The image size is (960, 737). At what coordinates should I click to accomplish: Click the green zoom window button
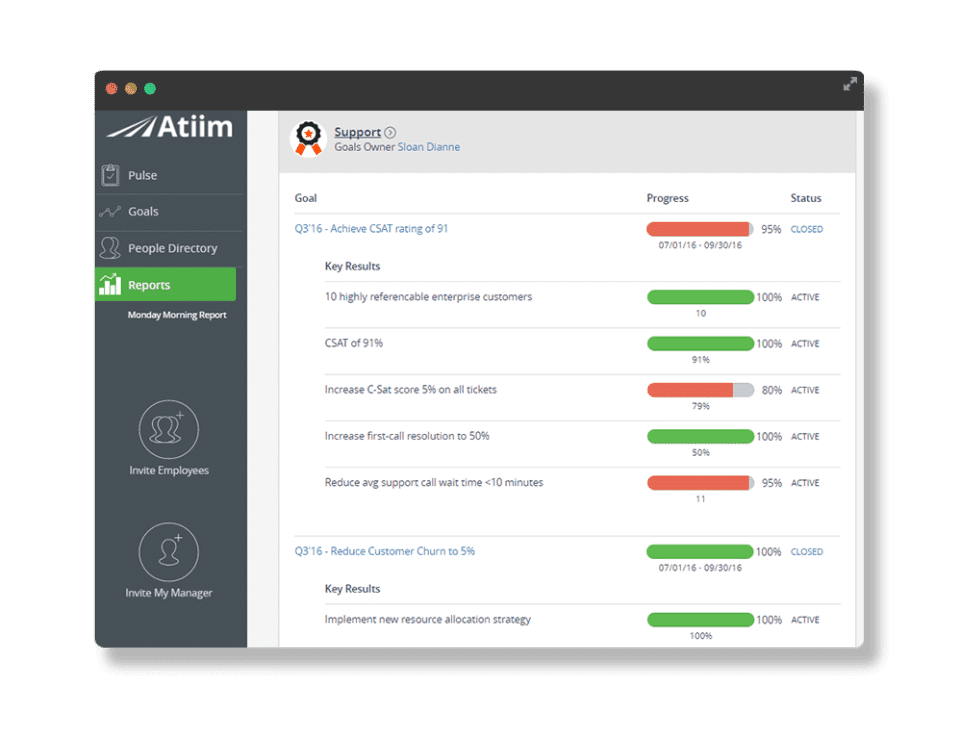[150, 89]
